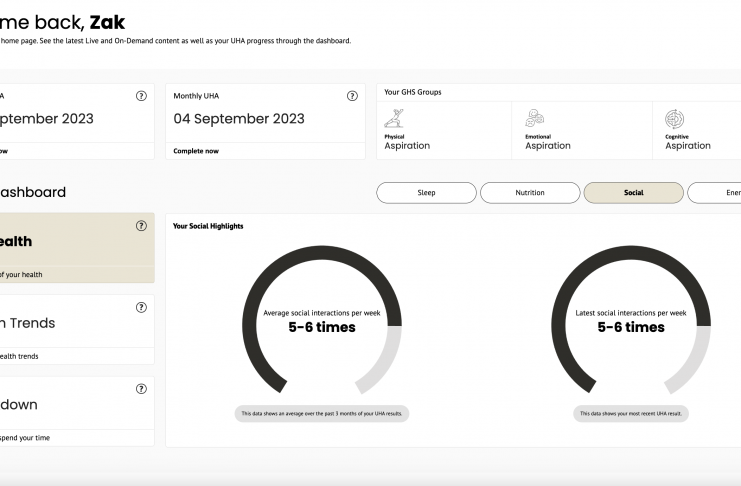Viewport: 741px width, 486px height.
Task: Open help icon on the card left of Monthly UHA
Action: (x=141, y=96)
